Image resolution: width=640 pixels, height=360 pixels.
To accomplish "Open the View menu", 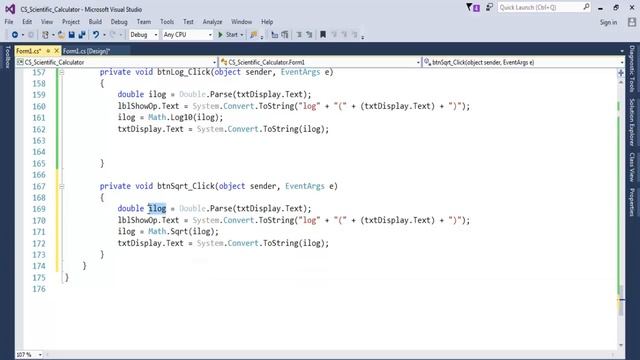I will coord(47,22).
